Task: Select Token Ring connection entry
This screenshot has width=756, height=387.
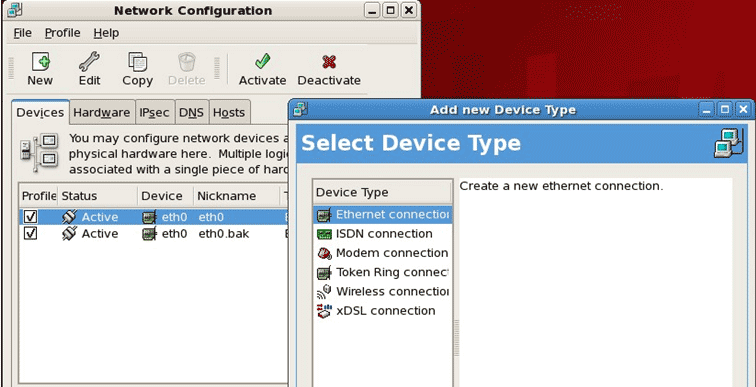Action: [x=383, y=272]
